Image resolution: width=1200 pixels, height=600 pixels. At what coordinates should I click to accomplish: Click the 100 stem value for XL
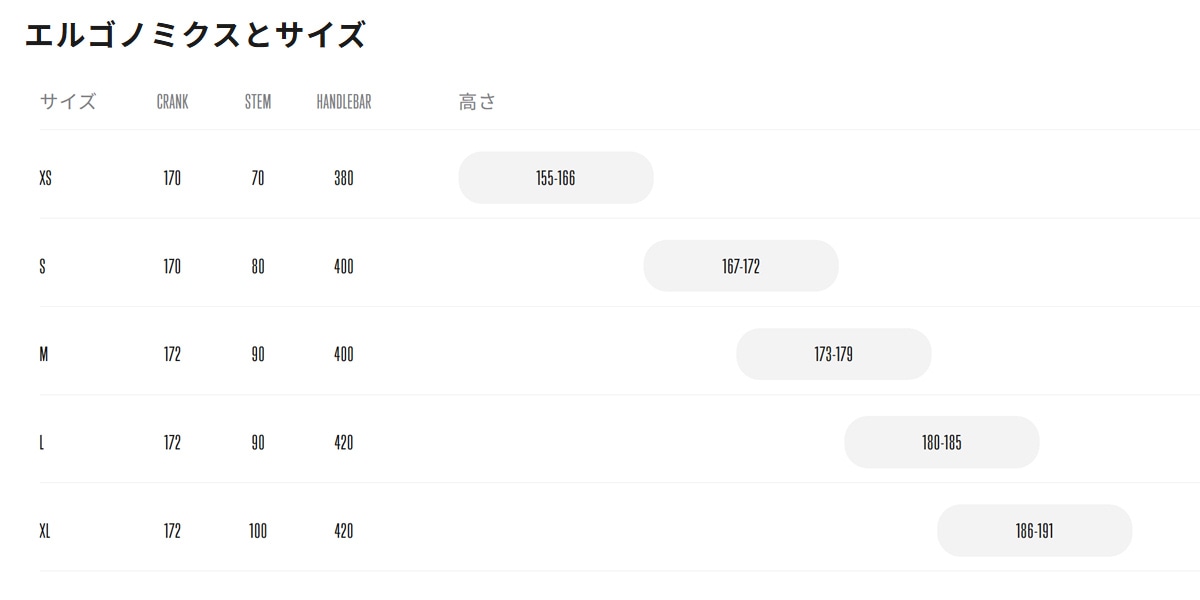pyautogui.click(x=257, y=530)
